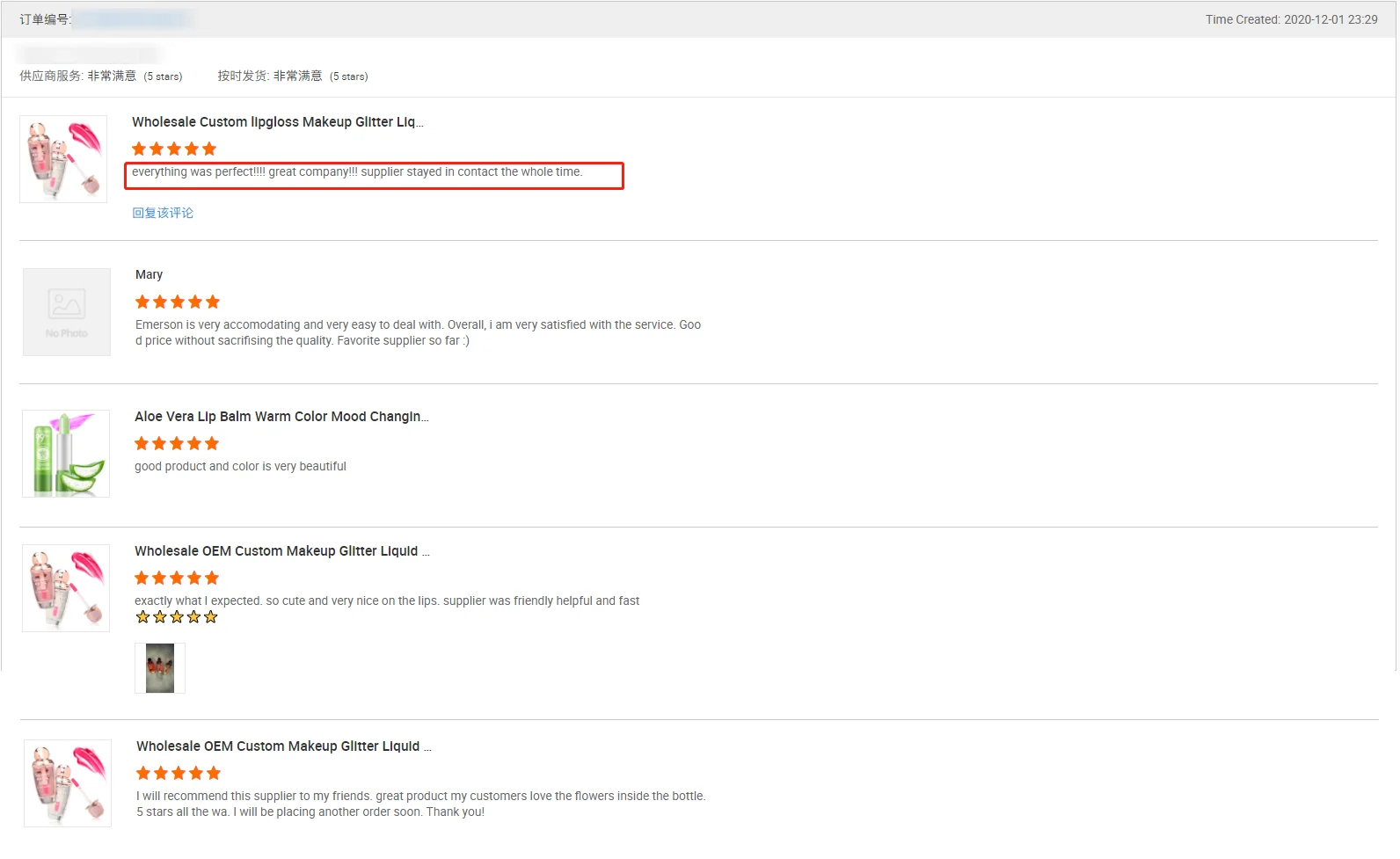Open the lipgloss thumbnail beside 'everything was perfect' review
This screenshot has width=1400, height=859.
(x=63, y=159)
